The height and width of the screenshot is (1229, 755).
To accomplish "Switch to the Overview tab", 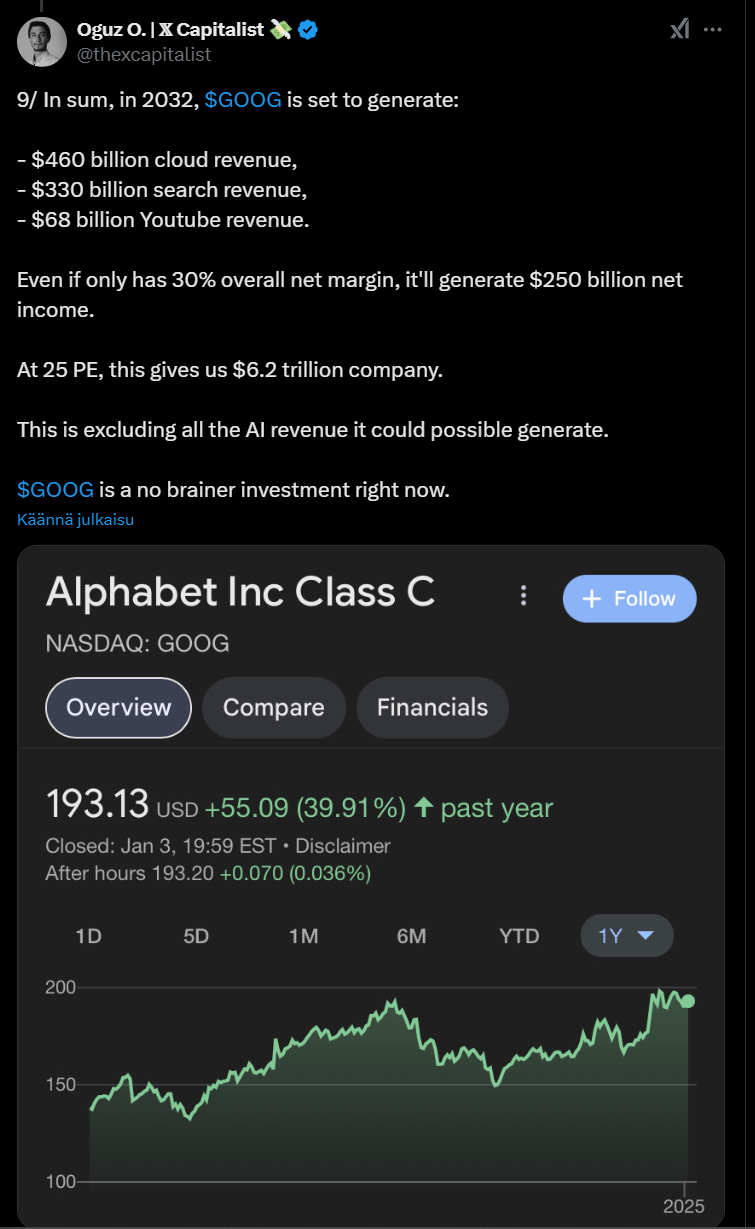I will (x=118, y=707).
